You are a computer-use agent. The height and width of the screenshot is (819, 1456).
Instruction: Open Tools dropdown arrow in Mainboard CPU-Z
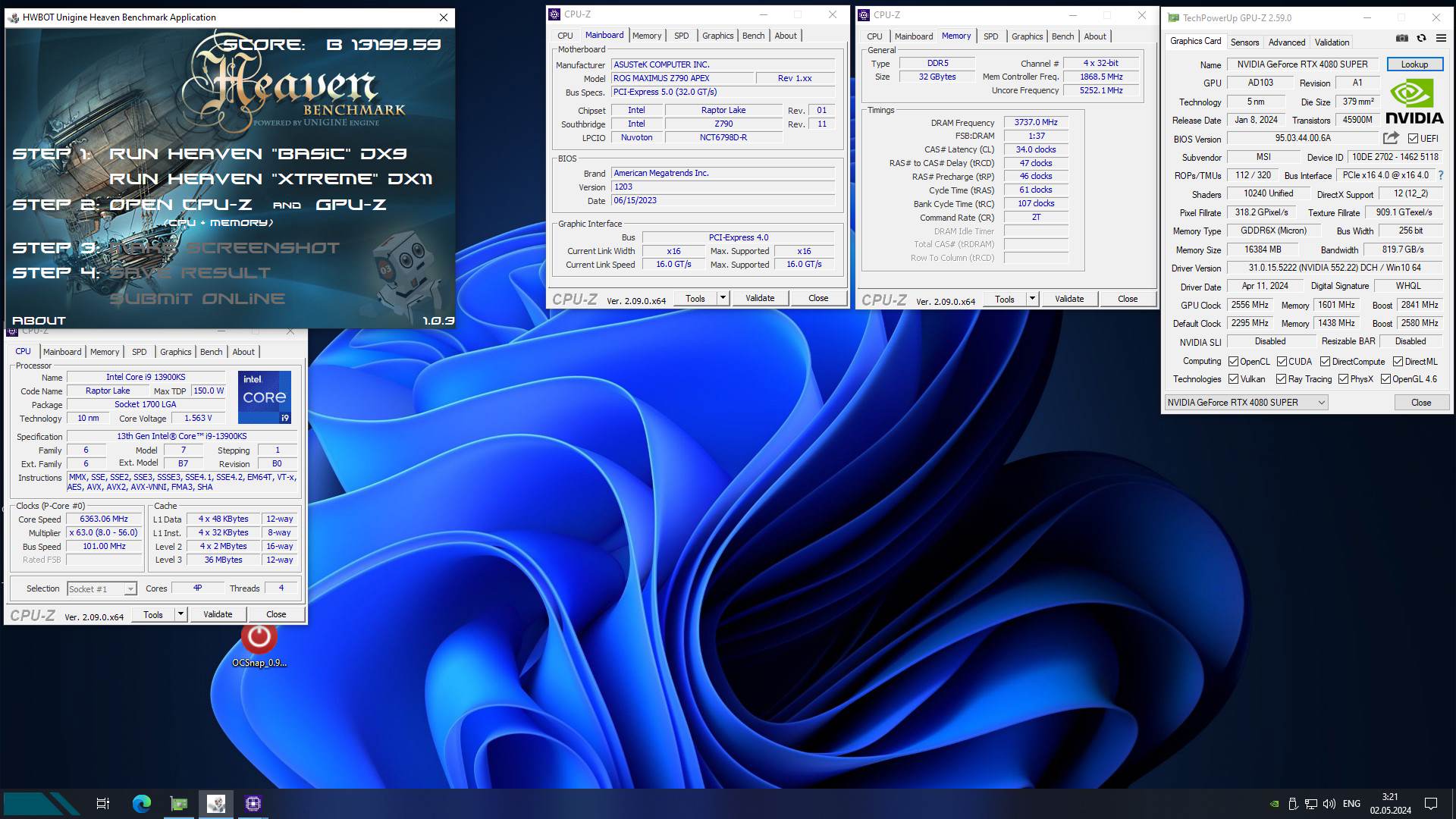(723, 298)
